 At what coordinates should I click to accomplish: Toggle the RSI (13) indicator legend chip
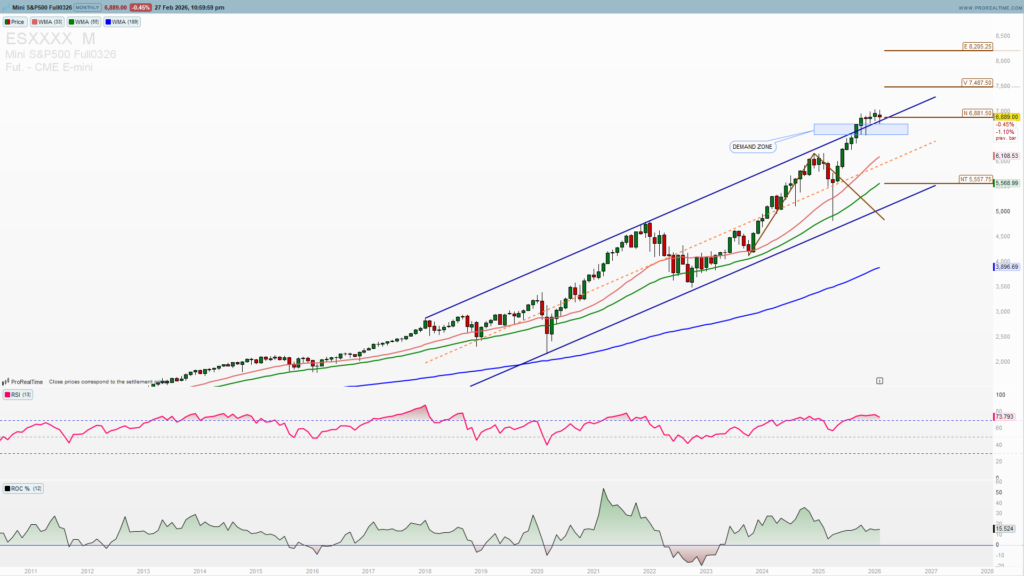20,394
